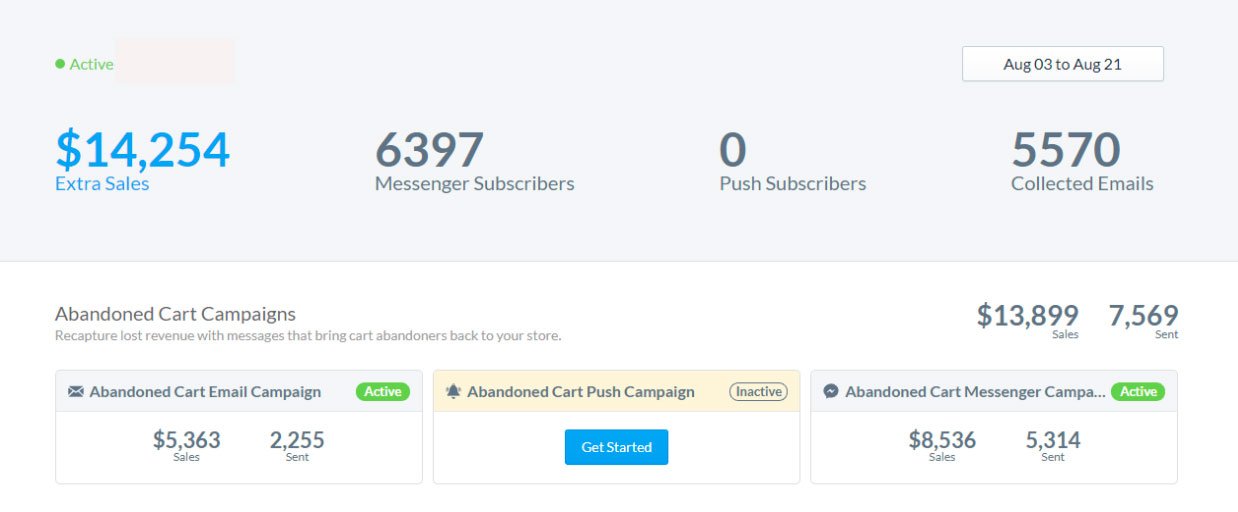The width and height of the screenshot is (1238, 512).
Task: Toggle the Inactive badge on Push Campaign
Action: [758, 392]
